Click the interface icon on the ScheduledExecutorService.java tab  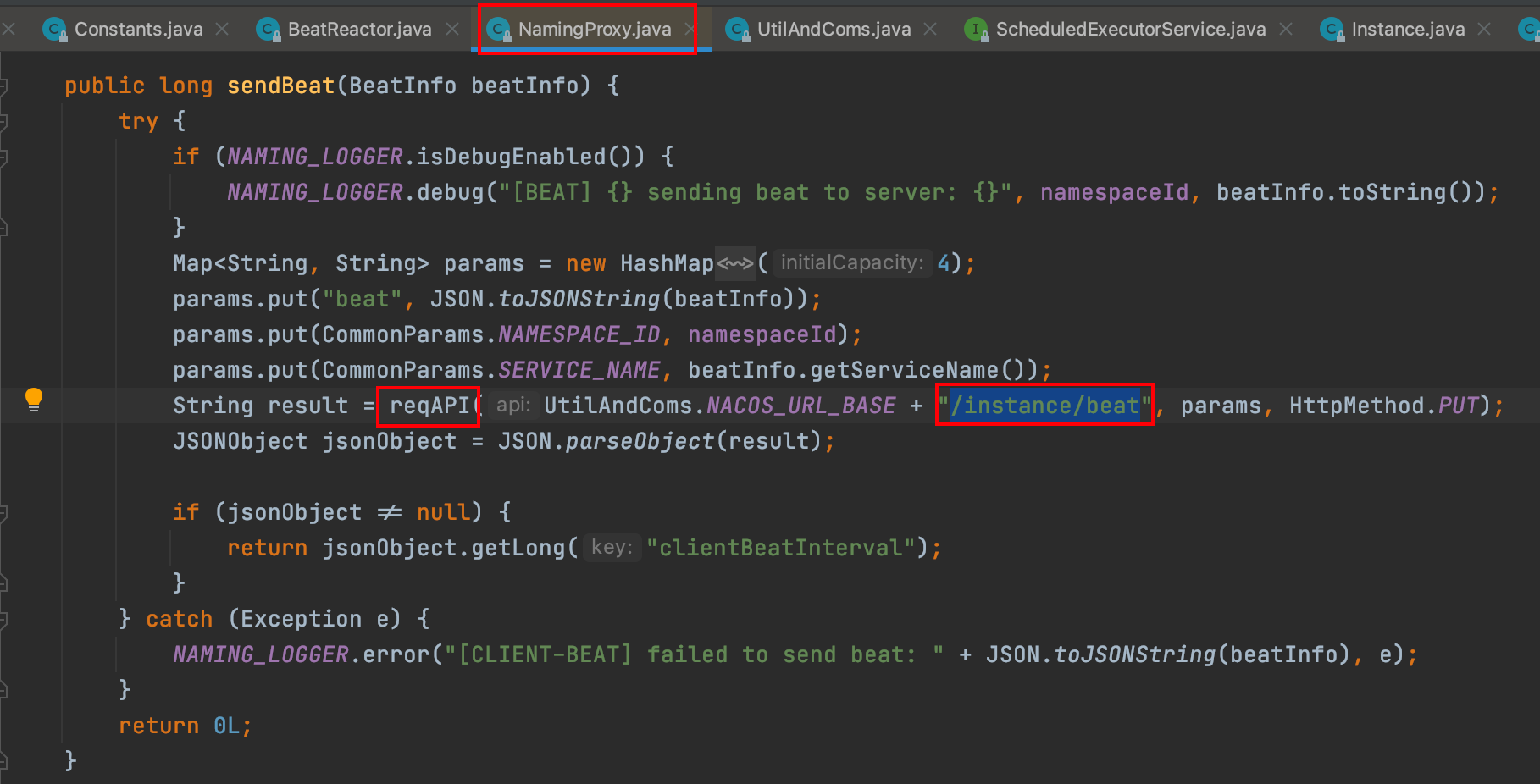tap(977, 30)
